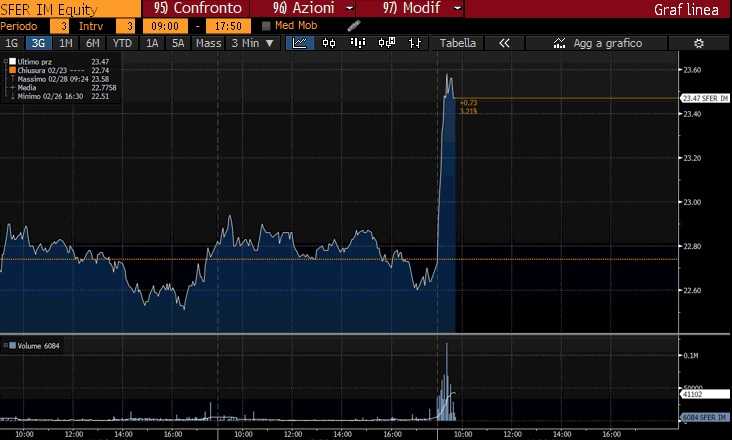Select the histogram bar chart icon
732x440 pixels.
358,43
